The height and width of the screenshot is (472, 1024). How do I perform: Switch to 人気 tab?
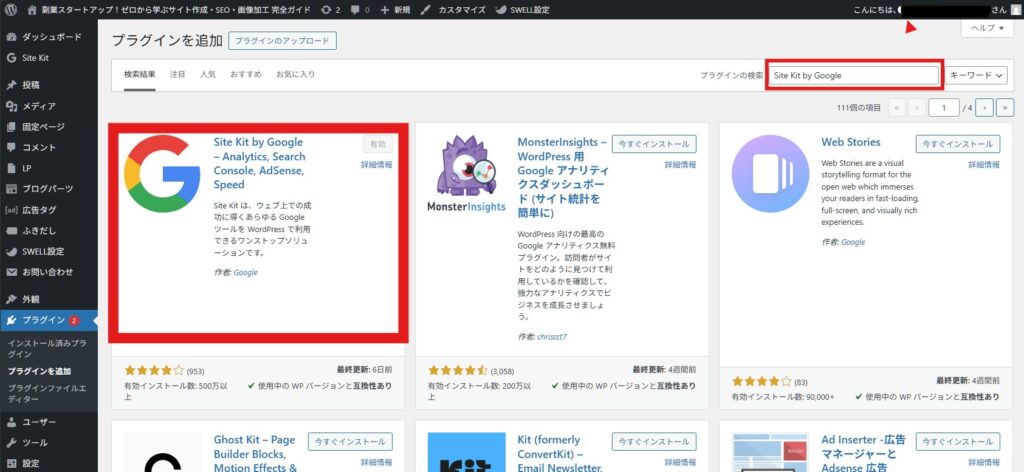click(208, 74)
